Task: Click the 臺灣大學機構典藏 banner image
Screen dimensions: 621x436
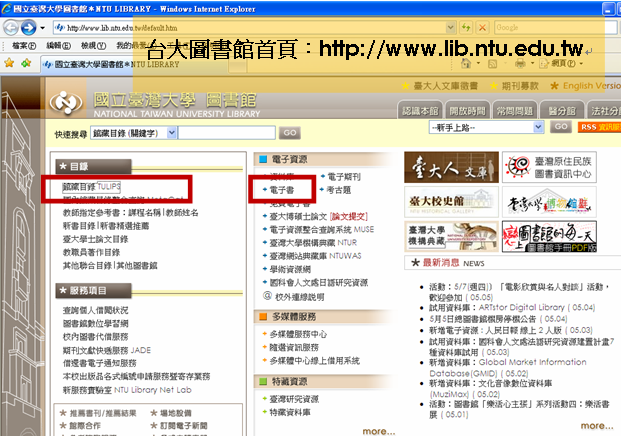Action: pos(451,236)
